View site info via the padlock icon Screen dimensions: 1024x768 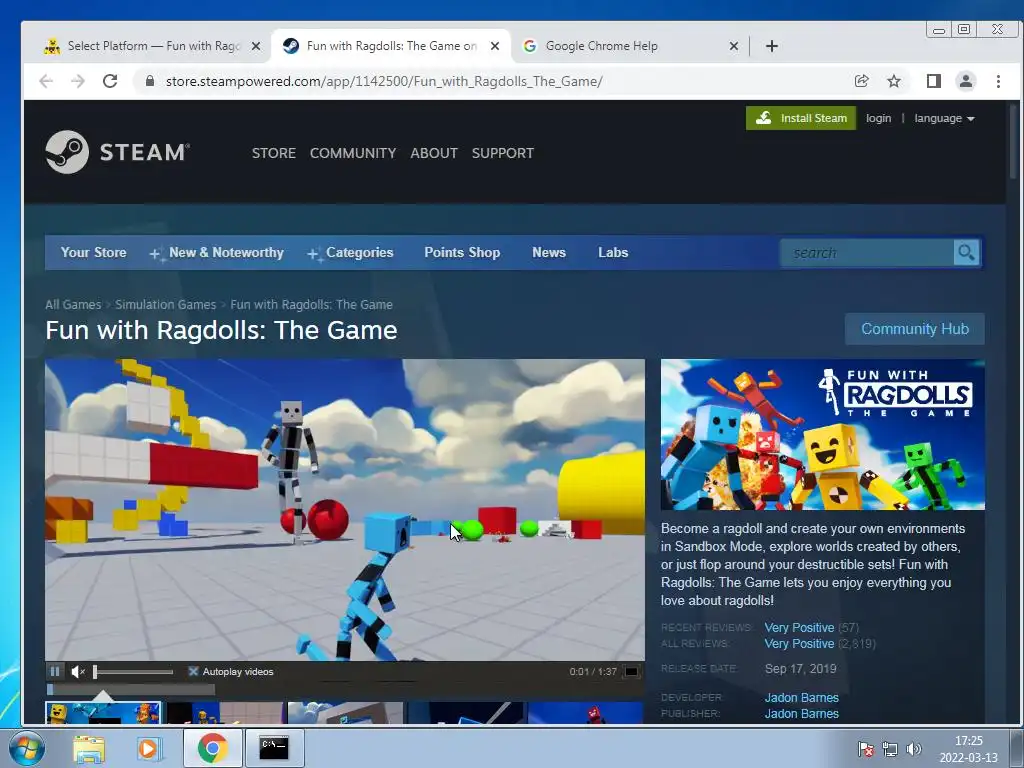pyautogui.click(x=150, y=81)
